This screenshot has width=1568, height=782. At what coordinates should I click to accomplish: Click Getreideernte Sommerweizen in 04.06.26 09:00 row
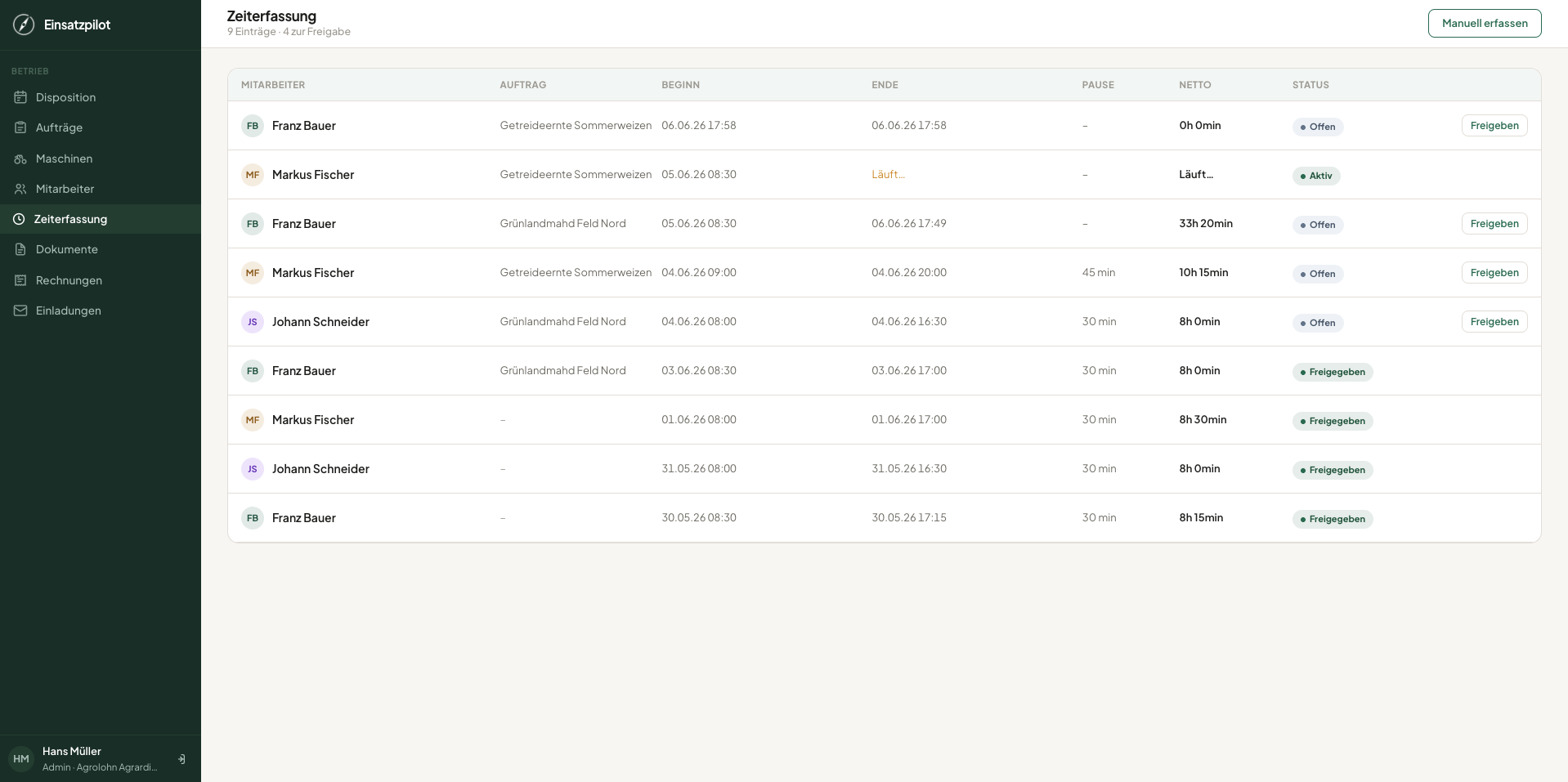[x=576, y=273]
